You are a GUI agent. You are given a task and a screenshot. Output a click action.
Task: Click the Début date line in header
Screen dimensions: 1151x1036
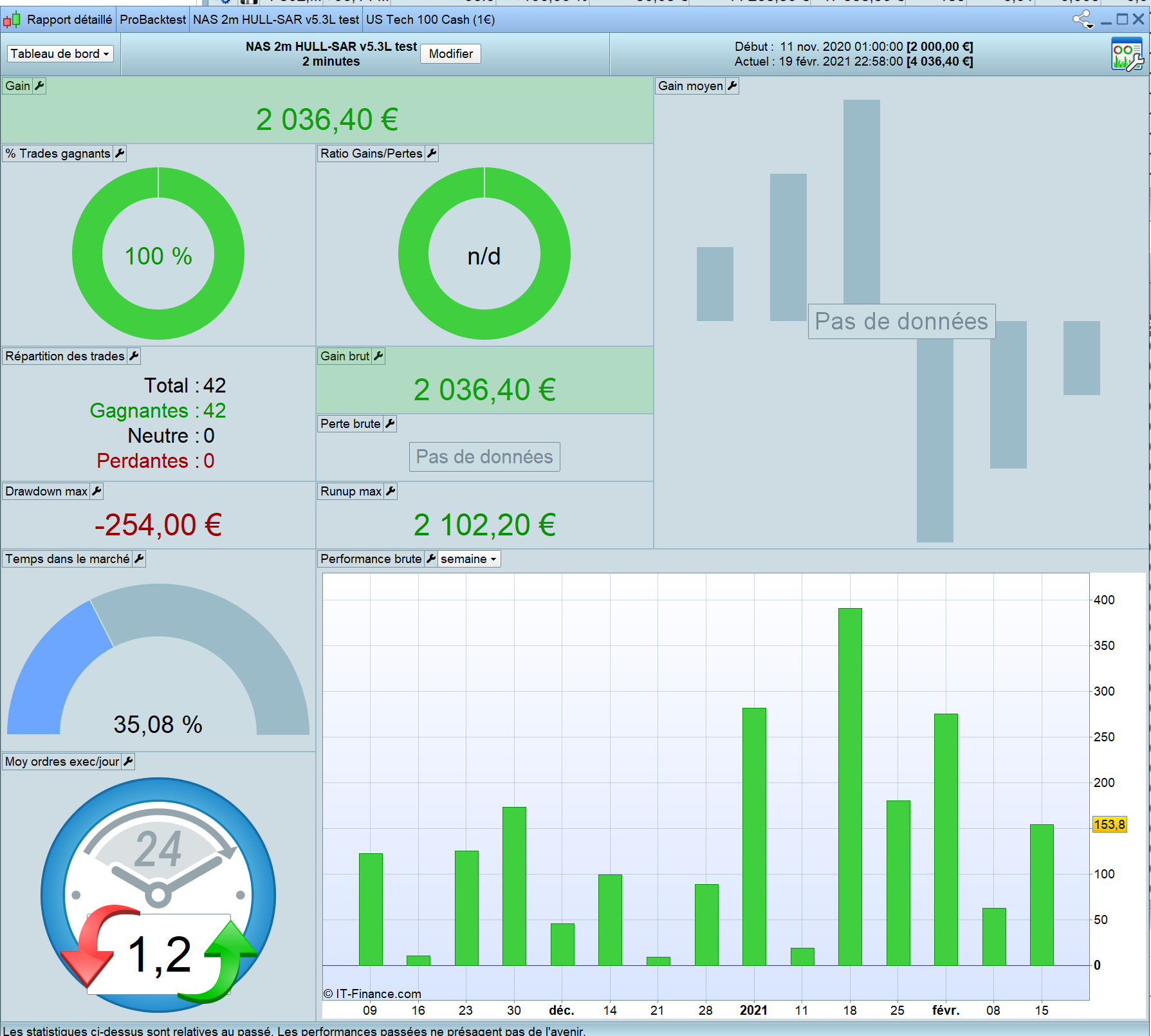[x=854, y=46]
